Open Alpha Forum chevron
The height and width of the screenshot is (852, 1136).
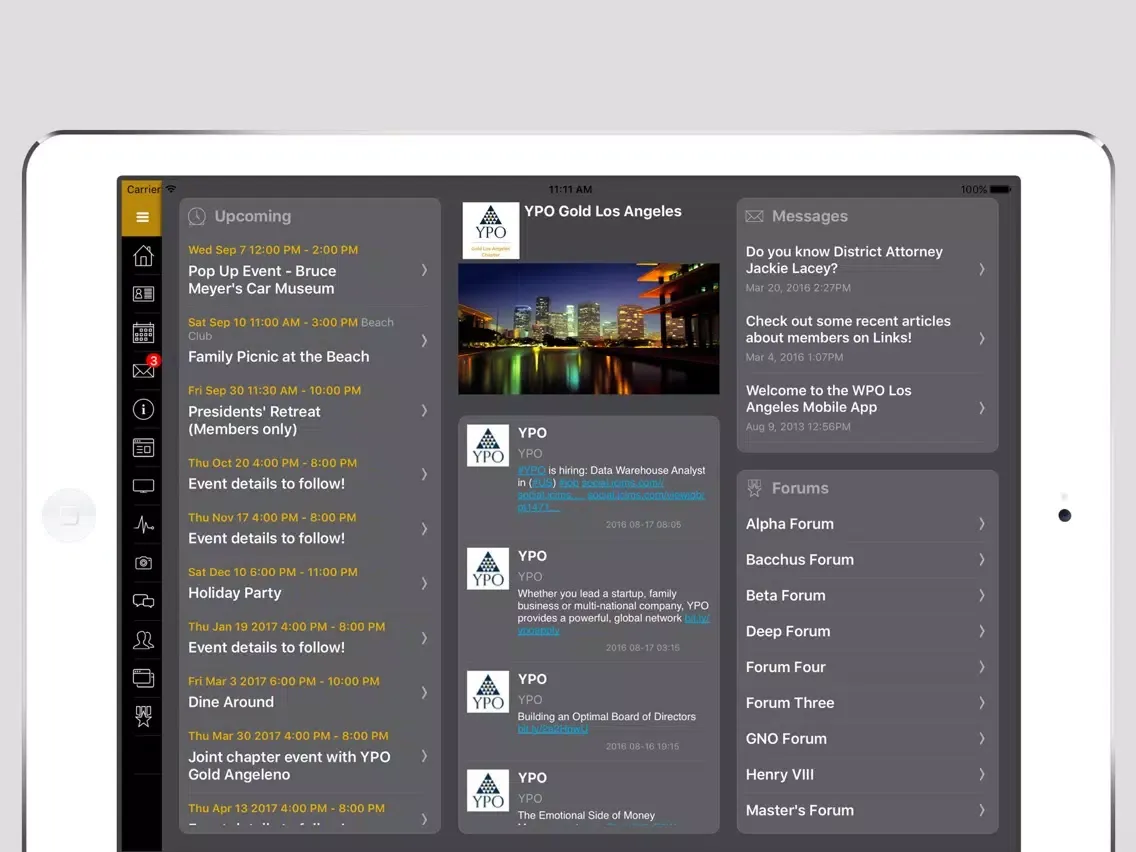click(x=982, y=524)
